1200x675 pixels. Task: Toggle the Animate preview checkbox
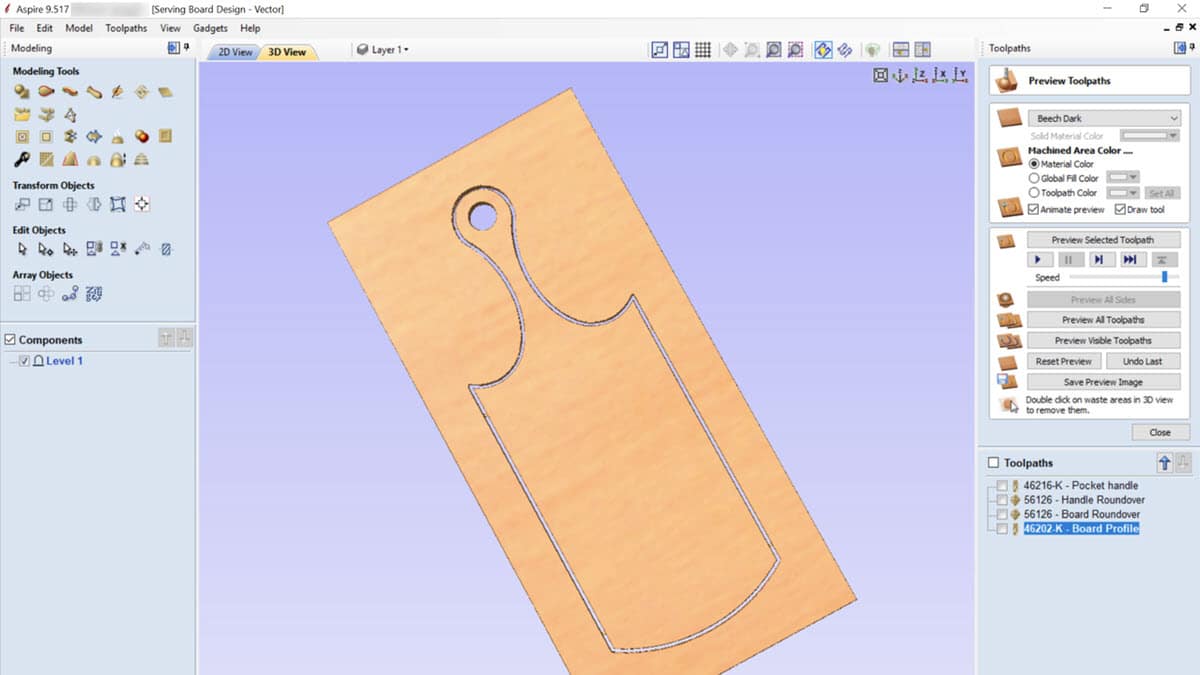[x=1034, y=209]
